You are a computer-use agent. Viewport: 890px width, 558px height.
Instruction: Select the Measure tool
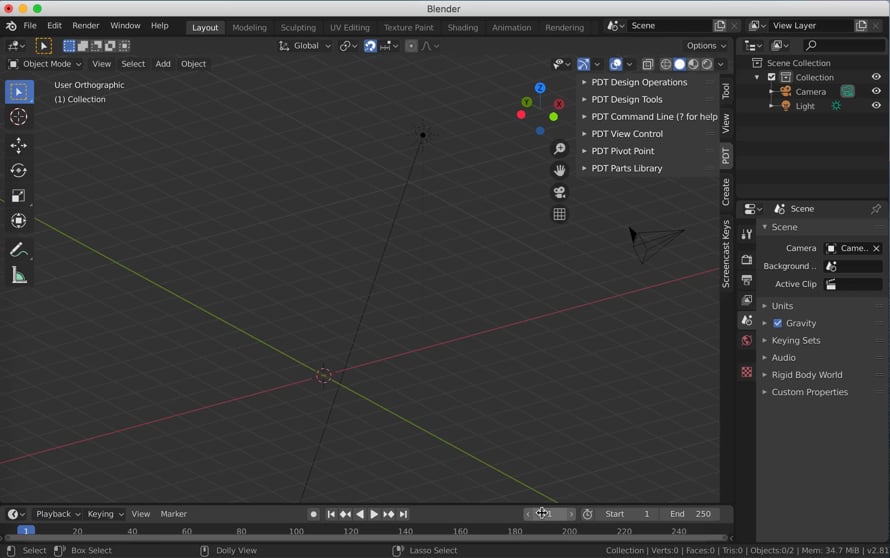coord(18,276)
